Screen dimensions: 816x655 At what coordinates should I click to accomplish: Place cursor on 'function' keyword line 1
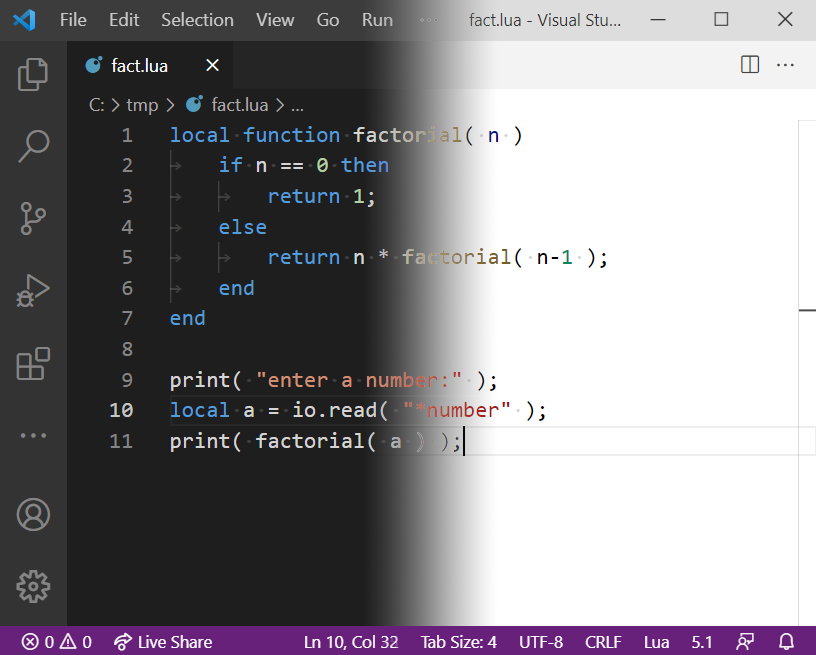[x=291, y=135]
